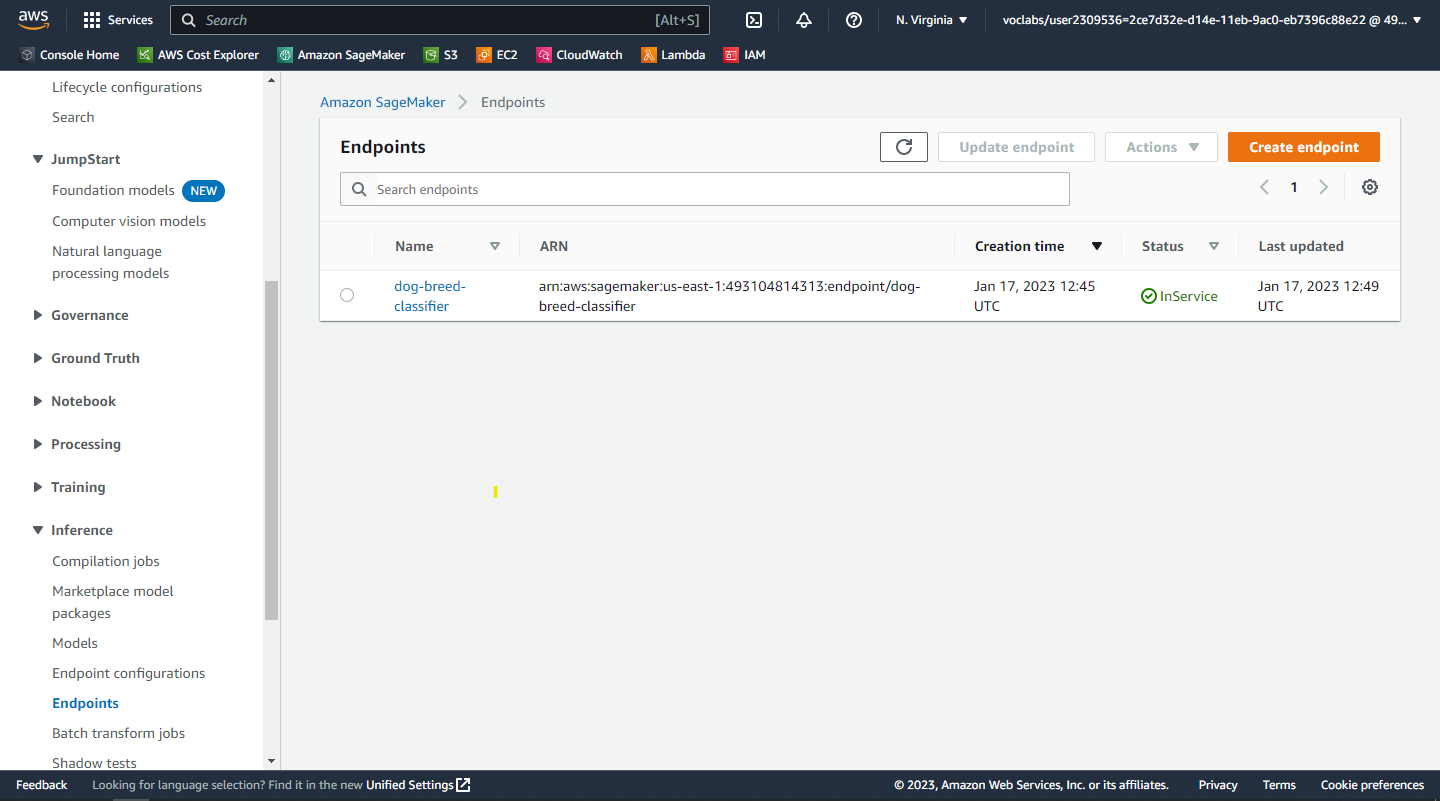Open the voclabs account menu
The height and width of the screenshot is (801, 1440).
point(1212,20)
